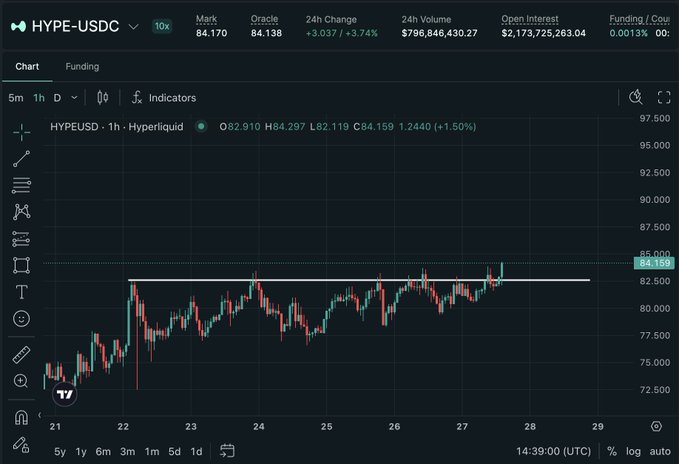Screen dimensions: 679x464
Task: Click the HYPEUSD · 1h · Hyperliquid legend
Action: point(116,127)
